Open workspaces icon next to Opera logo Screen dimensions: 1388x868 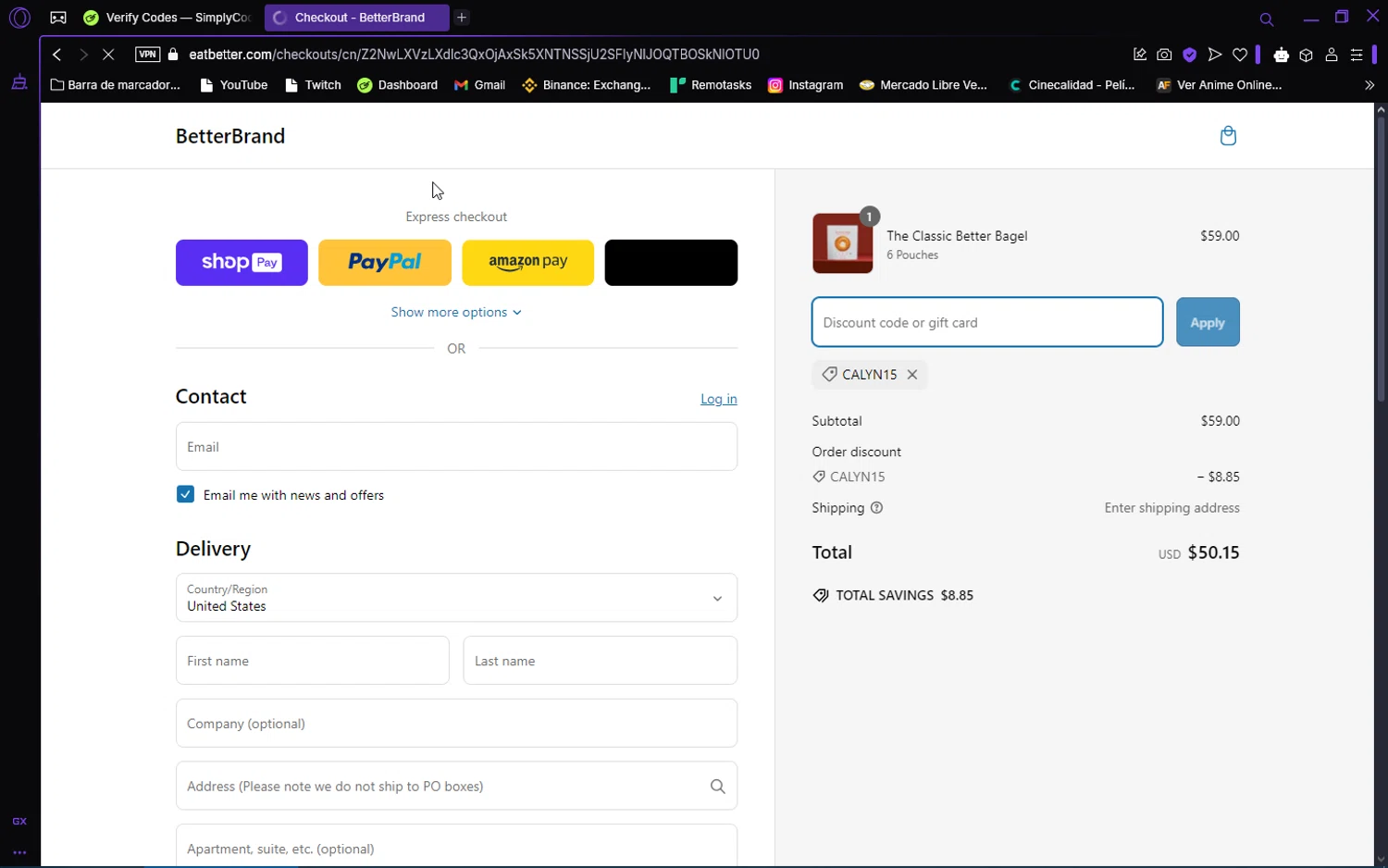57,18
